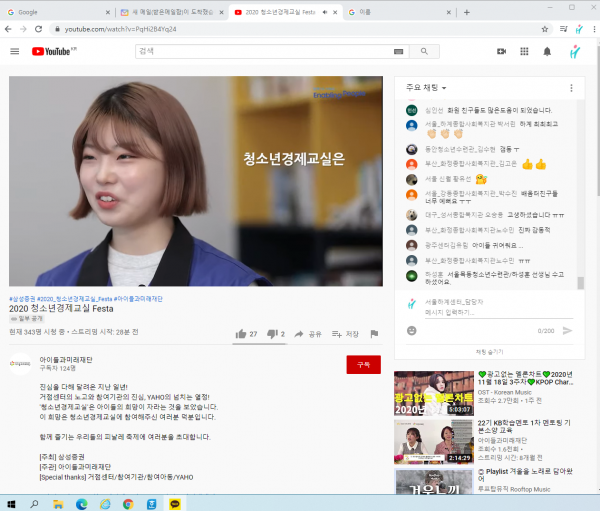Open the chat three-dot options menu
Viewport: 600px width, 511px height.
point(571,88)
